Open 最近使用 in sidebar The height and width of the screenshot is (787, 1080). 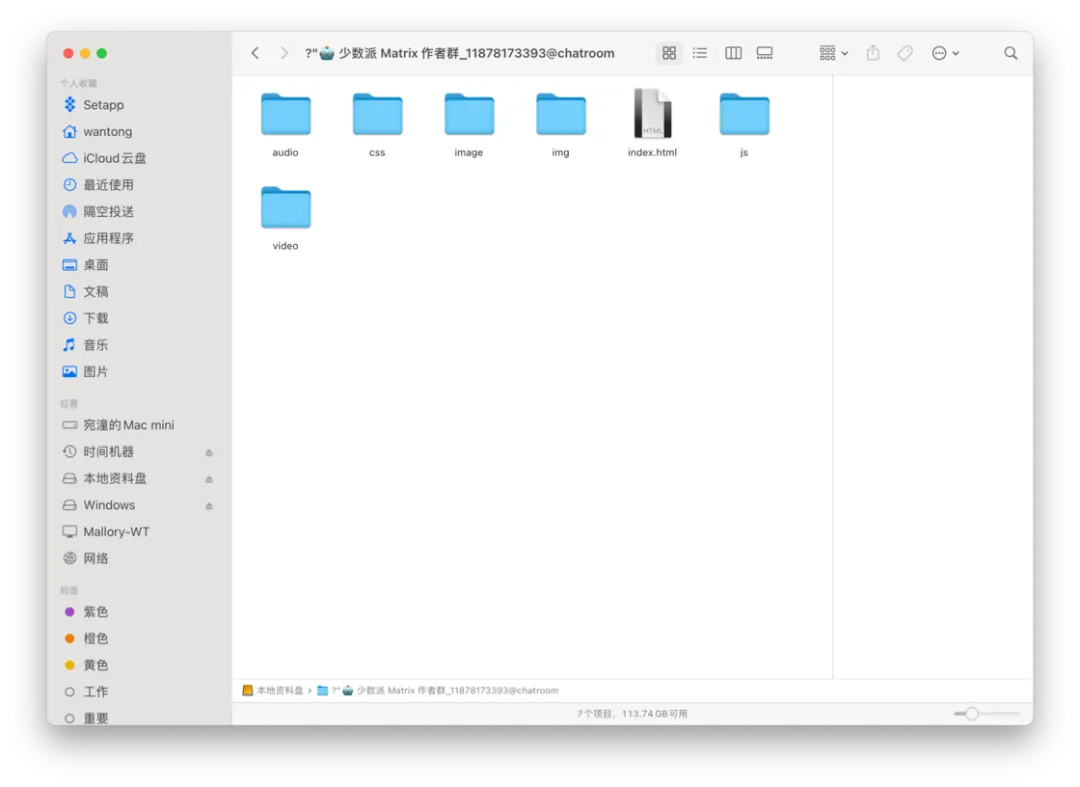tap(138, 185)
